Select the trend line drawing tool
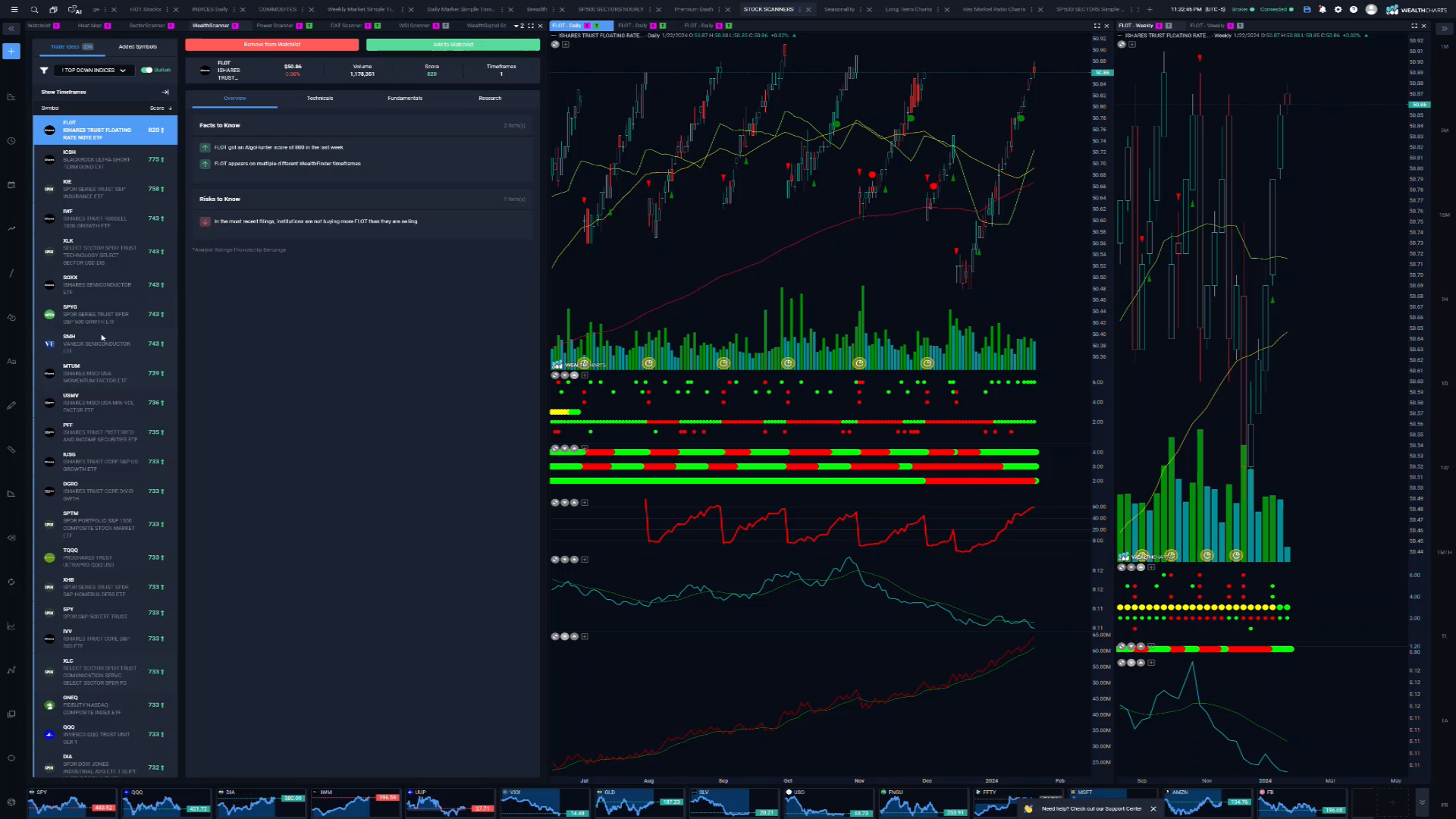 tap(11, 273)
